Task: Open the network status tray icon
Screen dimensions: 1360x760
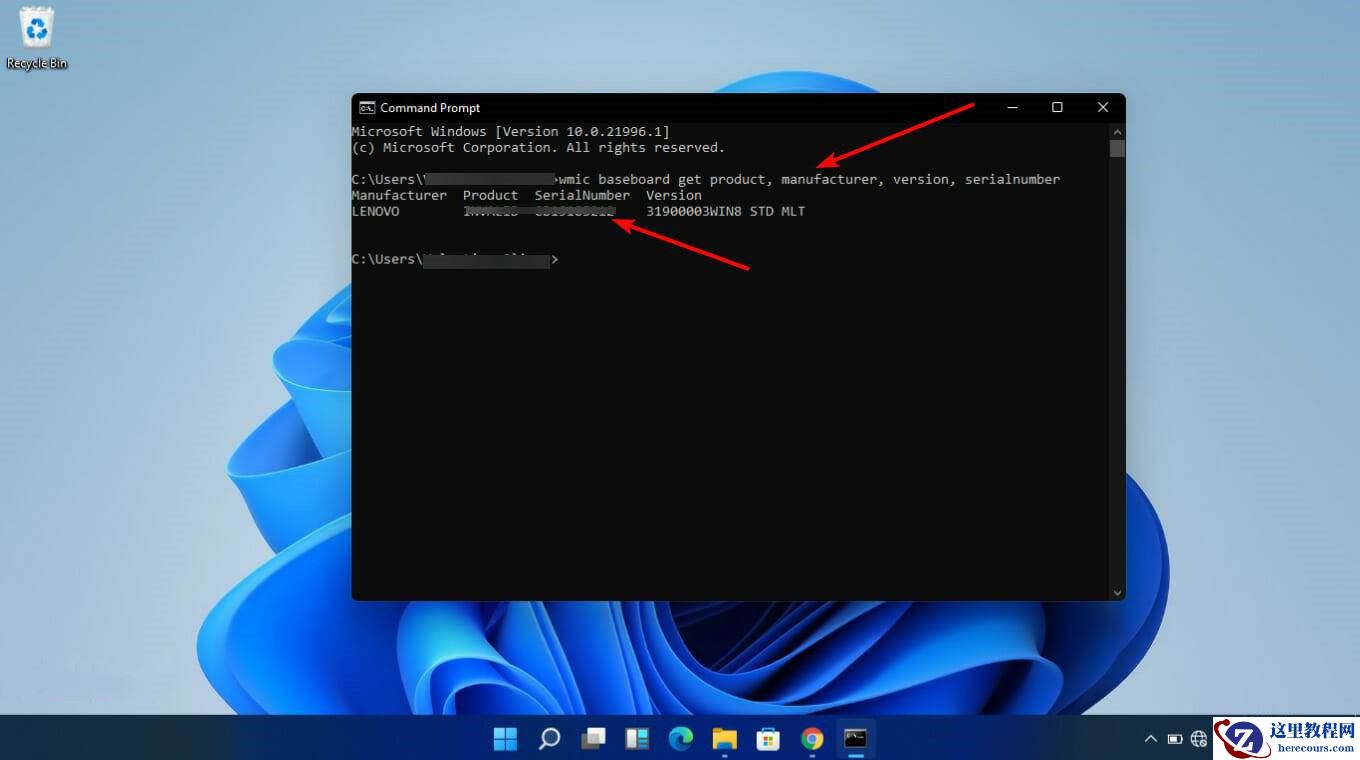Action: tap(1198, 738)
